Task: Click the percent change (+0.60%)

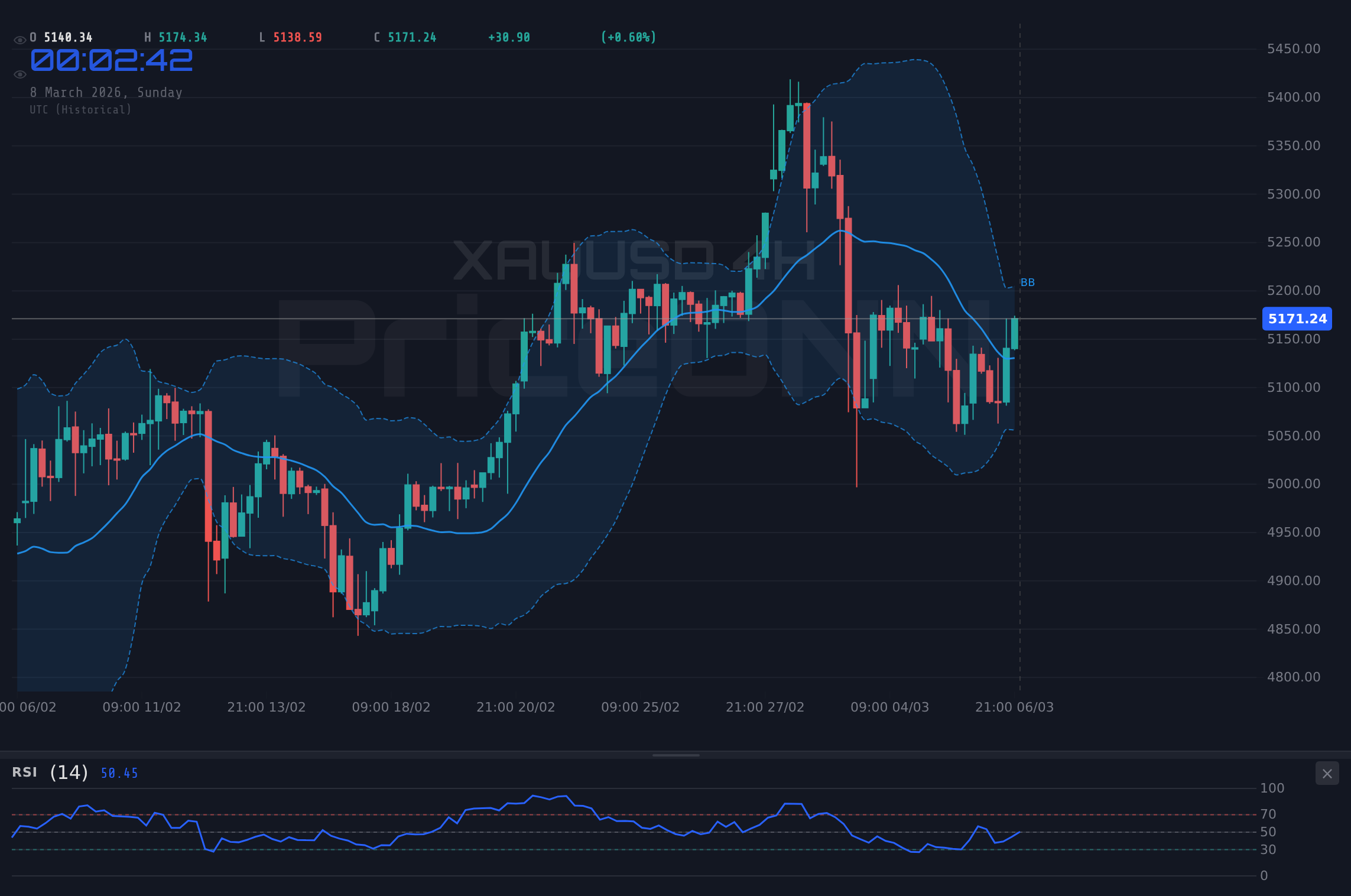Action: click(628, 38)
